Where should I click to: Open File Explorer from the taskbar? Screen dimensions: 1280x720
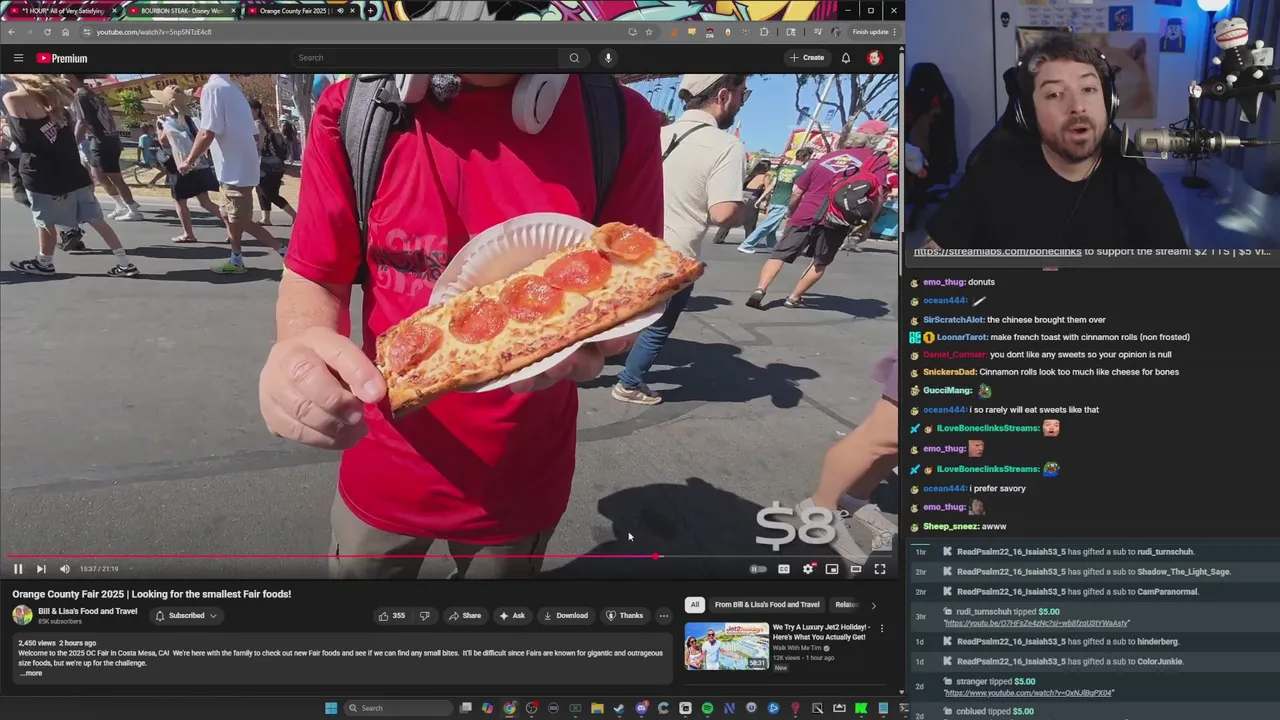pos(597,708)
